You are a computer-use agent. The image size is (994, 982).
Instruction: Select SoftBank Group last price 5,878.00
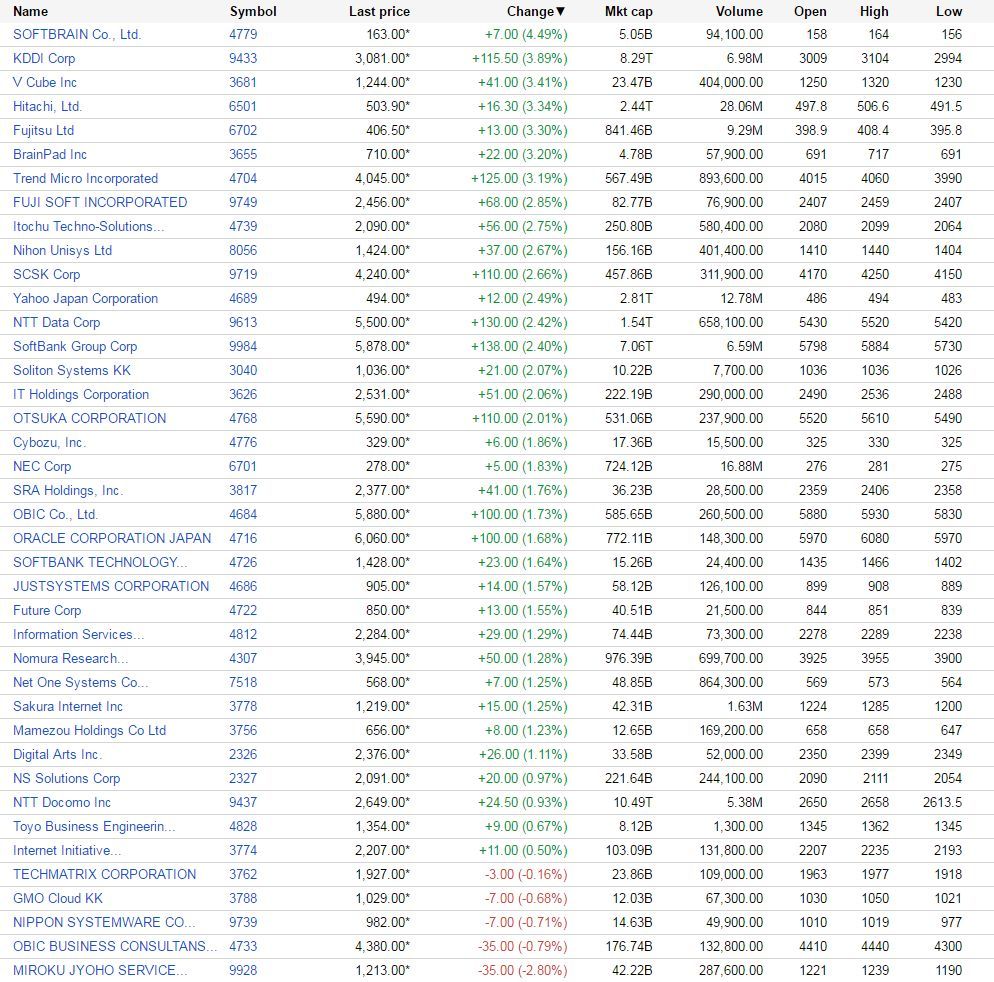[382, 347]
